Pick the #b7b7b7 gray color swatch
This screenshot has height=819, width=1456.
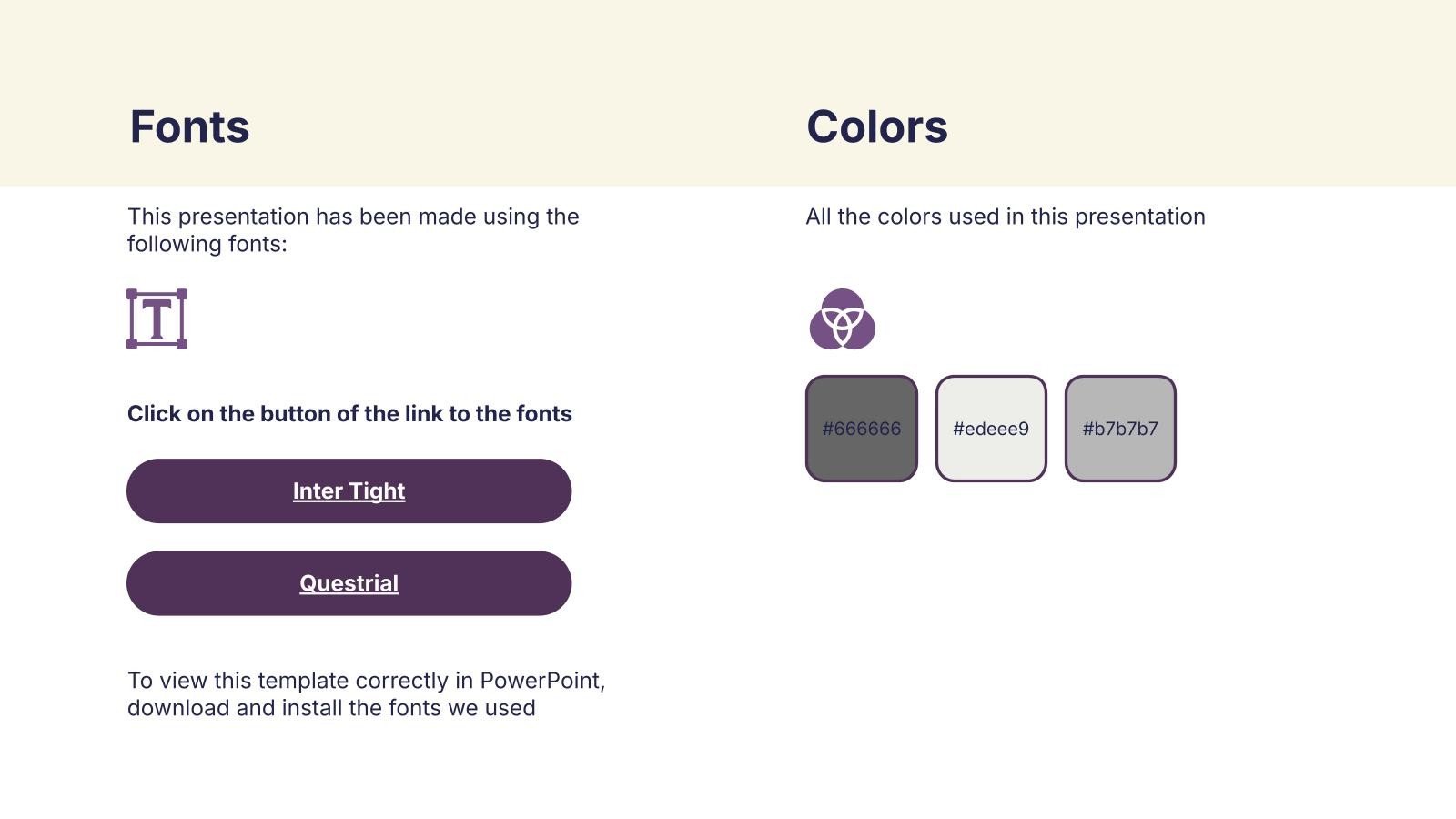(1120, 429)
